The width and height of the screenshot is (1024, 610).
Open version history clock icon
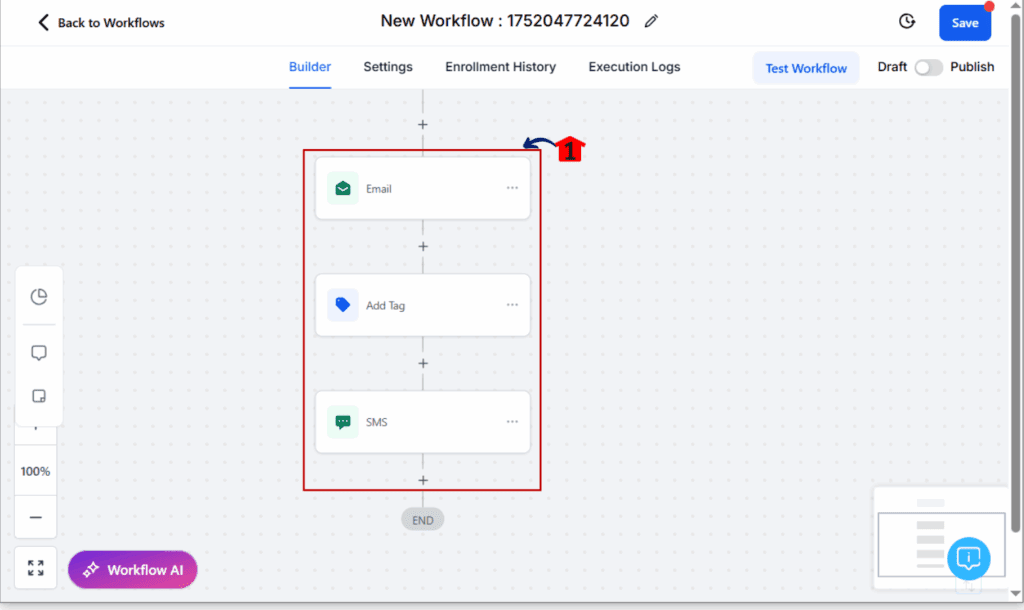tap(907, 22)
